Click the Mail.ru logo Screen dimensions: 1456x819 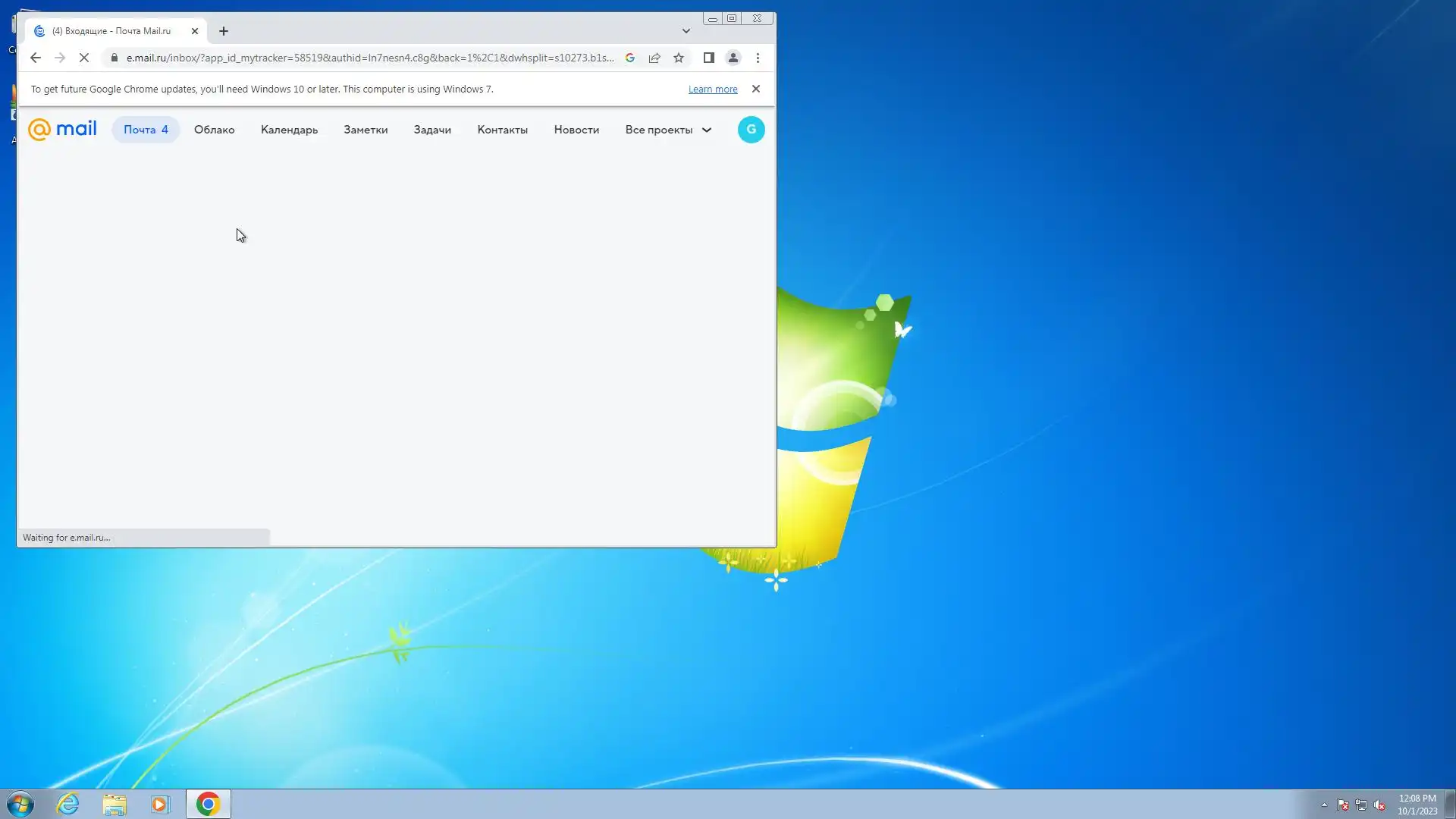pos(62,130)
